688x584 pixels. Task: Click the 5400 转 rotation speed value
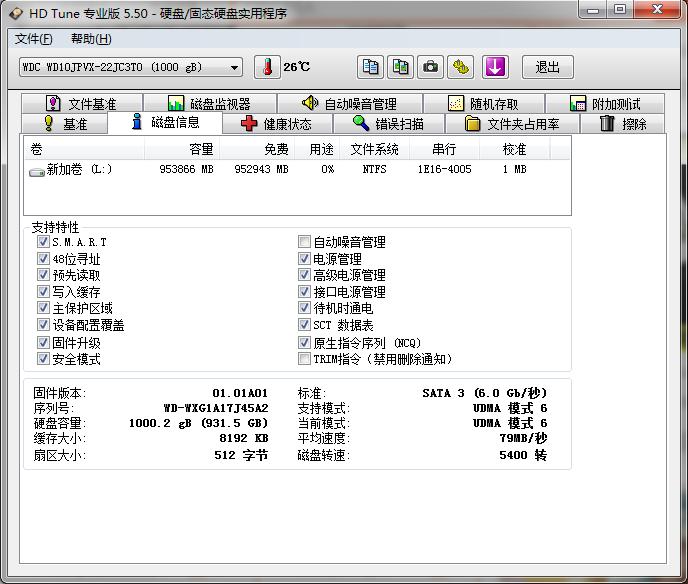pos(523,455)
